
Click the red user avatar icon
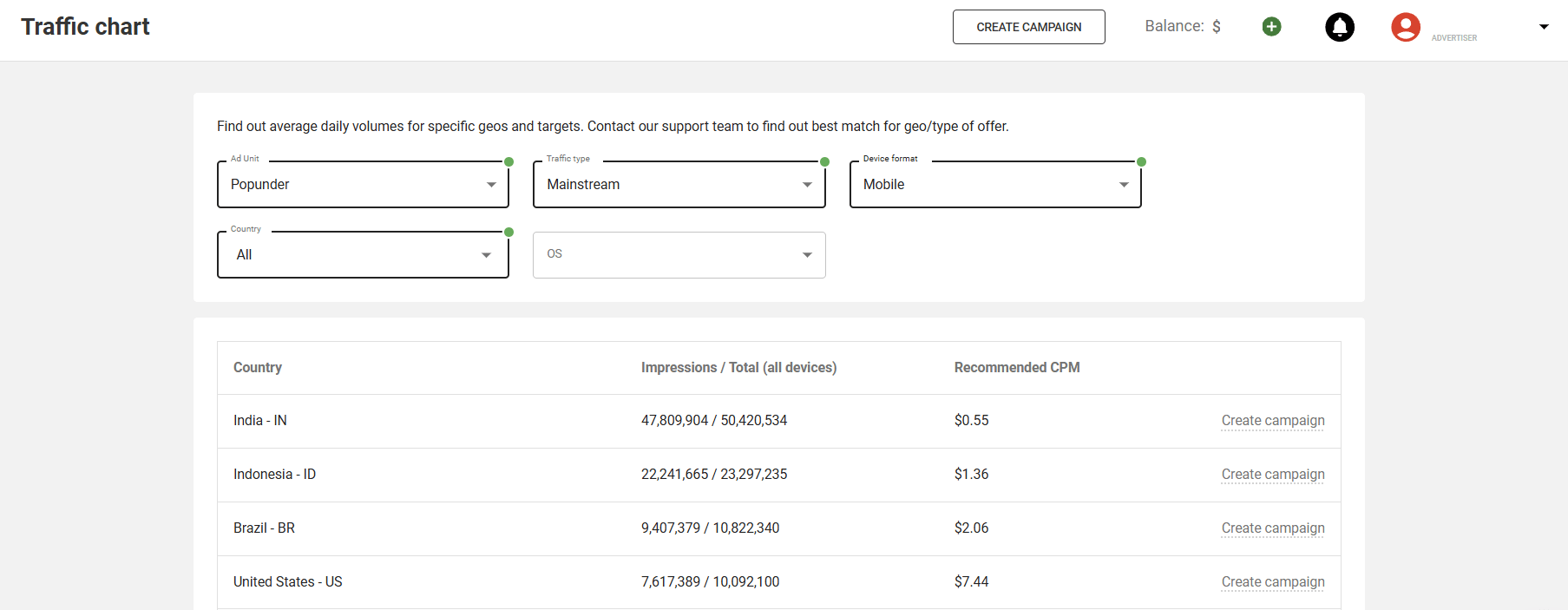click(x=1405, y=27)
